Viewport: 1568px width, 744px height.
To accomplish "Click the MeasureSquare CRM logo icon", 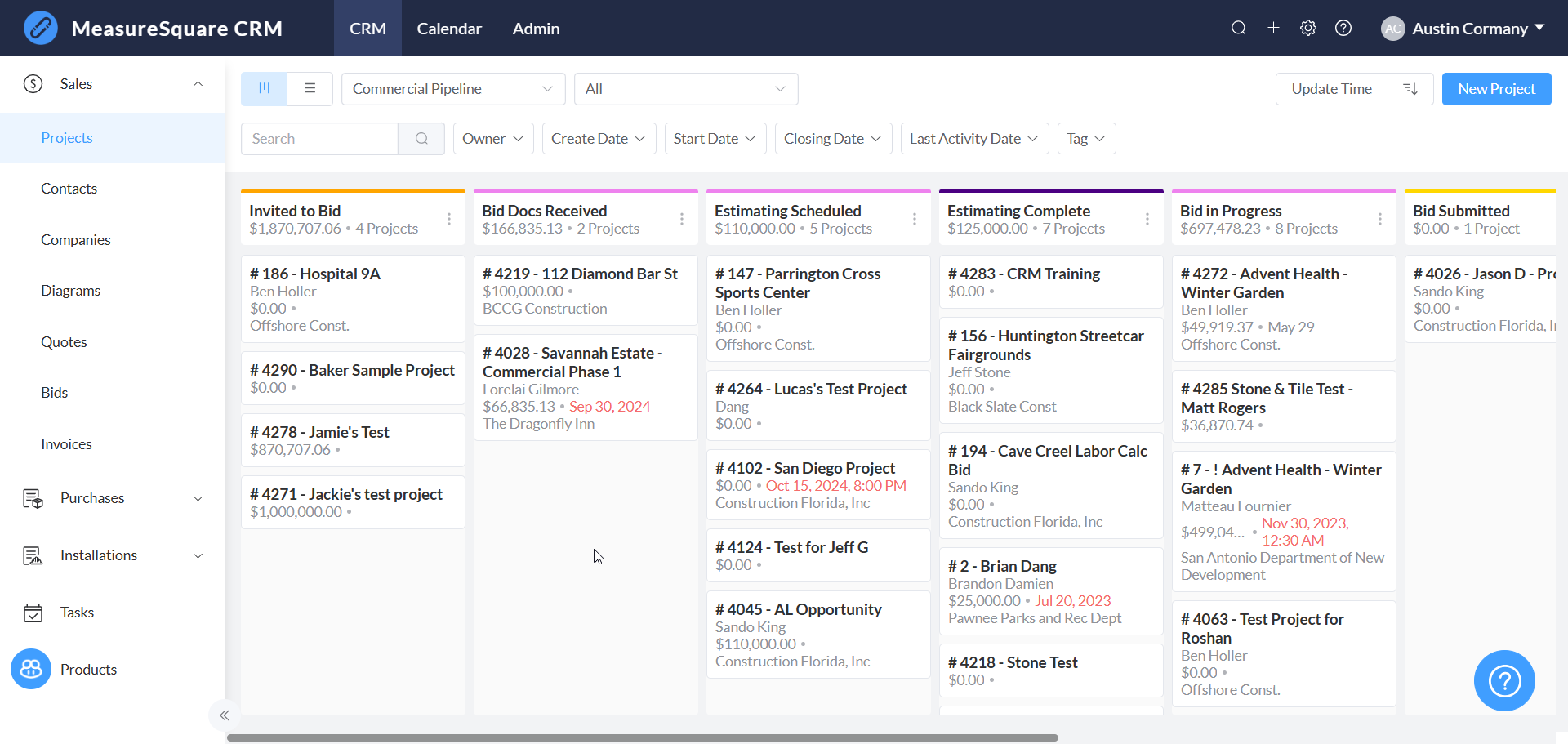I will [x=40, y=28].
